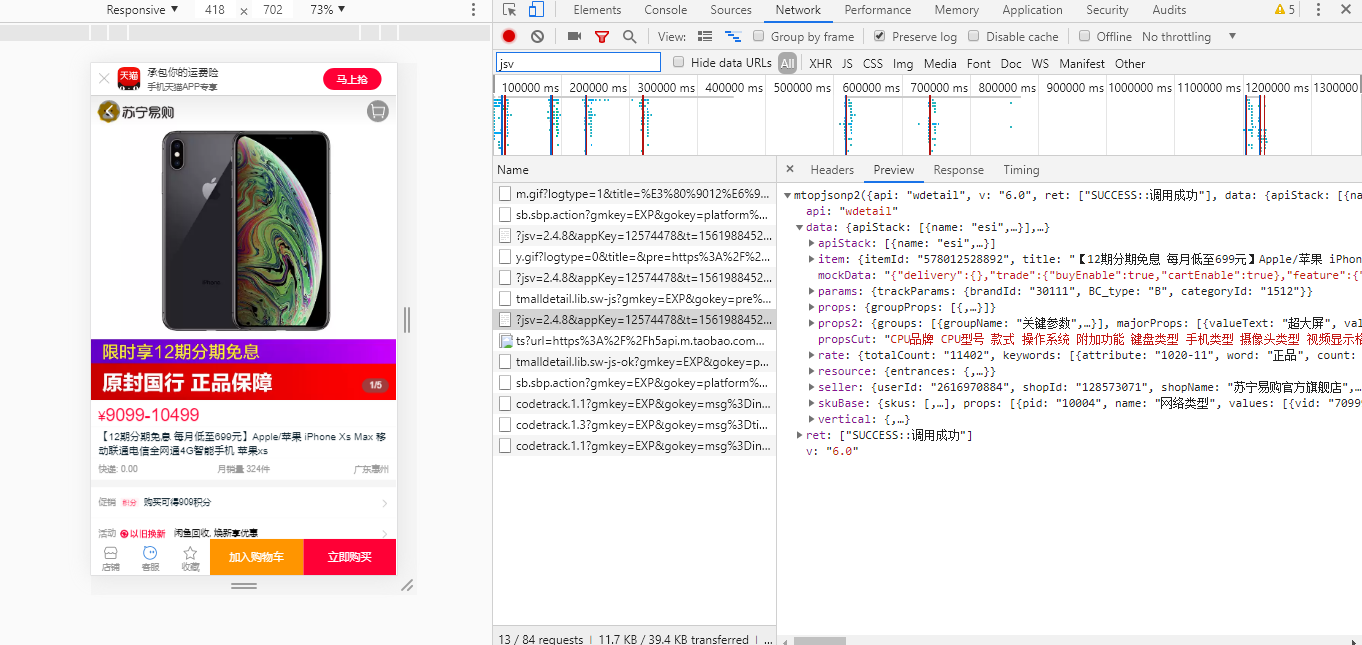1362x645 pixels.
Task: Expand the skuBase node
Action: (812, 403)
